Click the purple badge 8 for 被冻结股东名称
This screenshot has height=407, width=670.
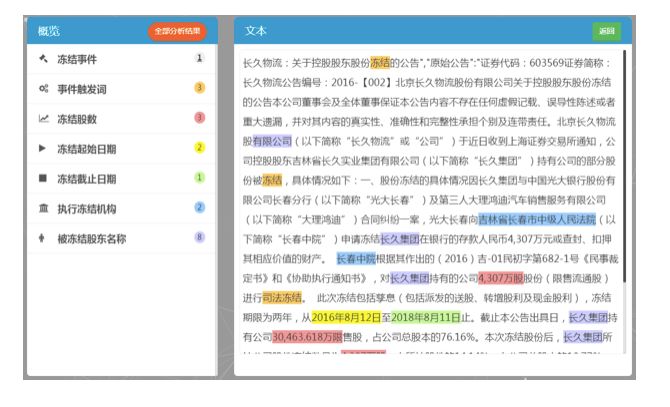click(199, 237)
